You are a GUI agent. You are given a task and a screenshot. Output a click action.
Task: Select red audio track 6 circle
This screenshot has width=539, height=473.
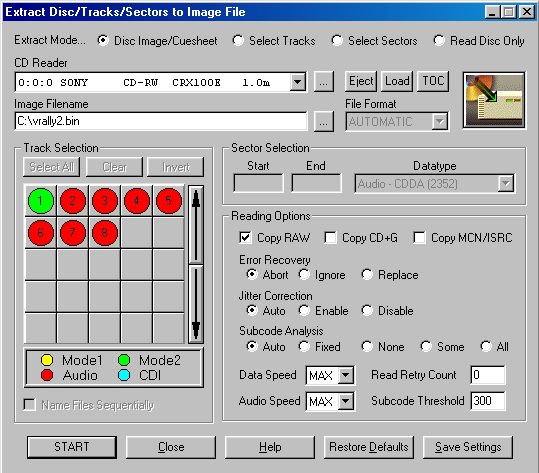coord(41,233)
